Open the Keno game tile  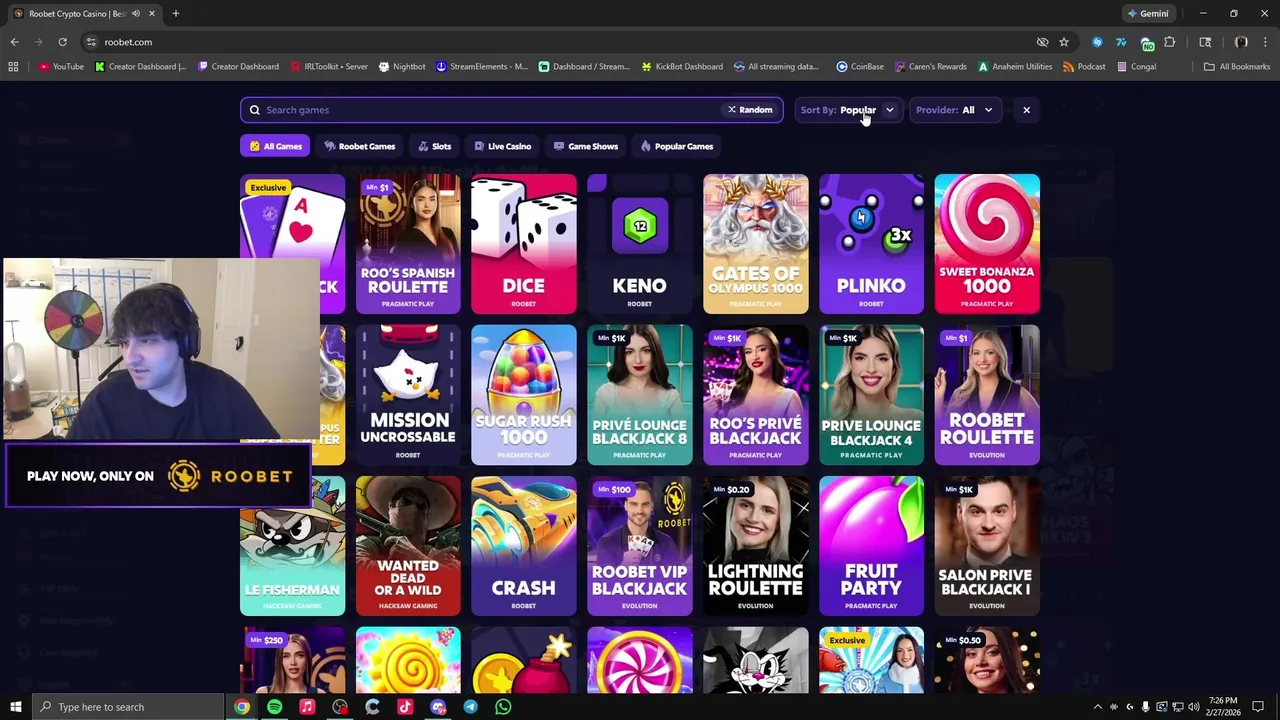click(640, 244)
